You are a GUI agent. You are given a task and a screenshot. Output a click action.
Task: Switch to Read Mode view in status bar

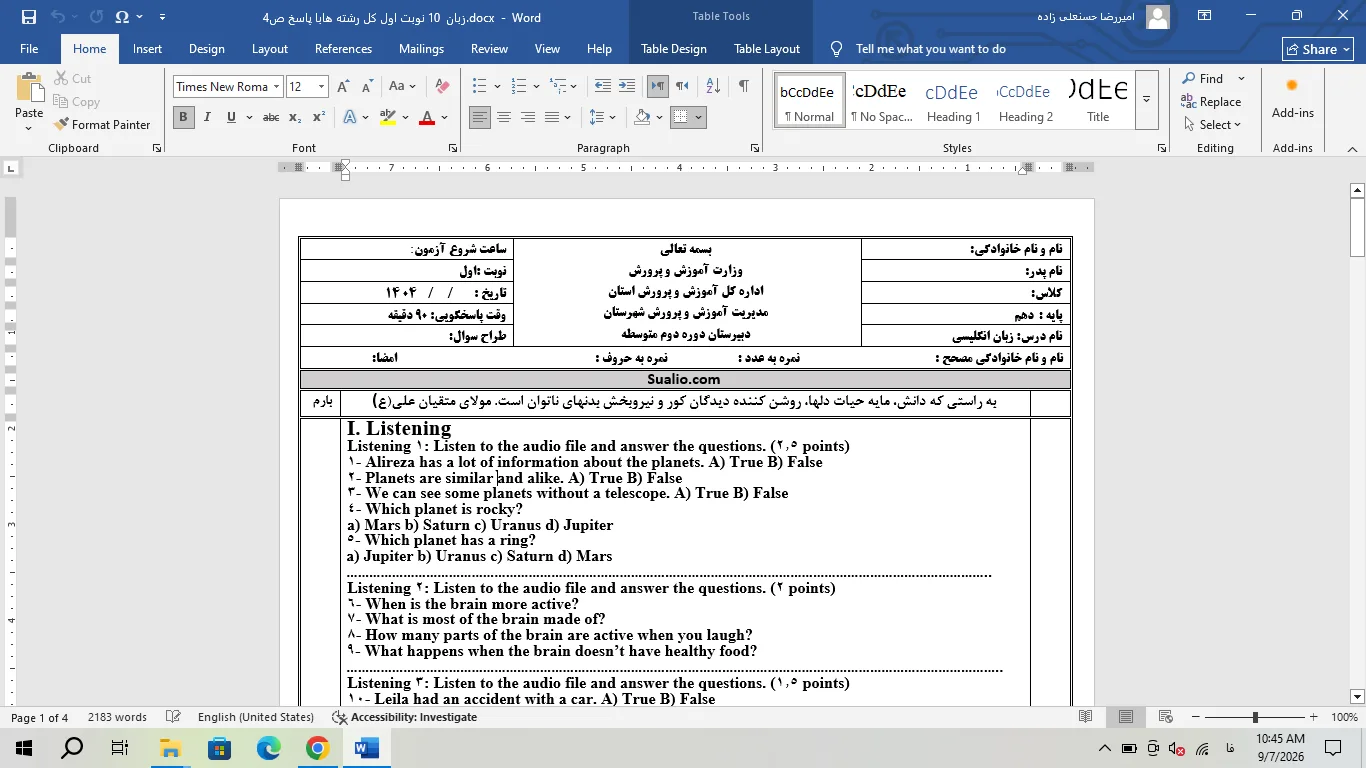pyautogui.click(x=1086, y=717)
